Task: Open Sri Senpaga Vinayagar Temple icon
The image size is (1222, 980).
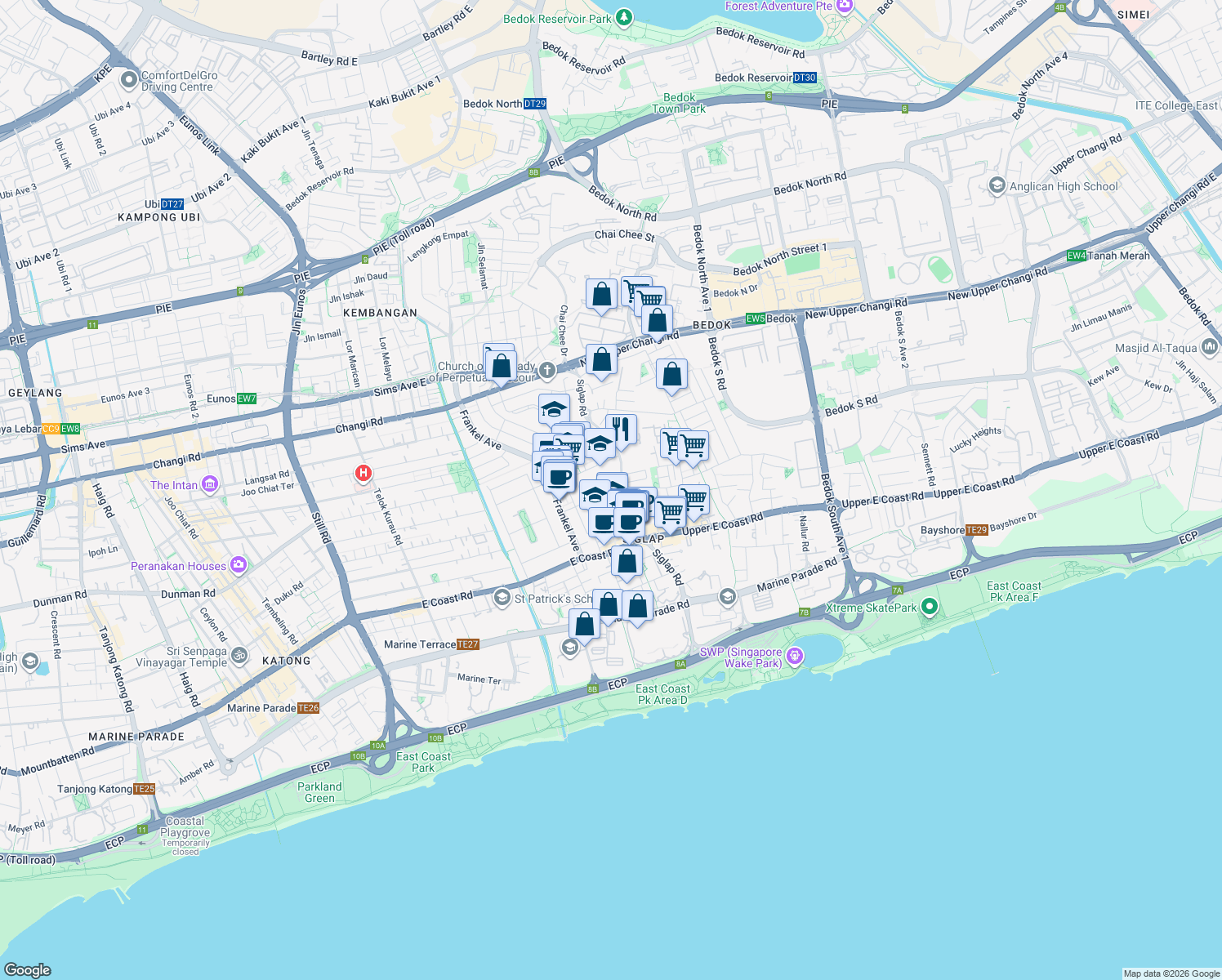Action: coord(239,655)
